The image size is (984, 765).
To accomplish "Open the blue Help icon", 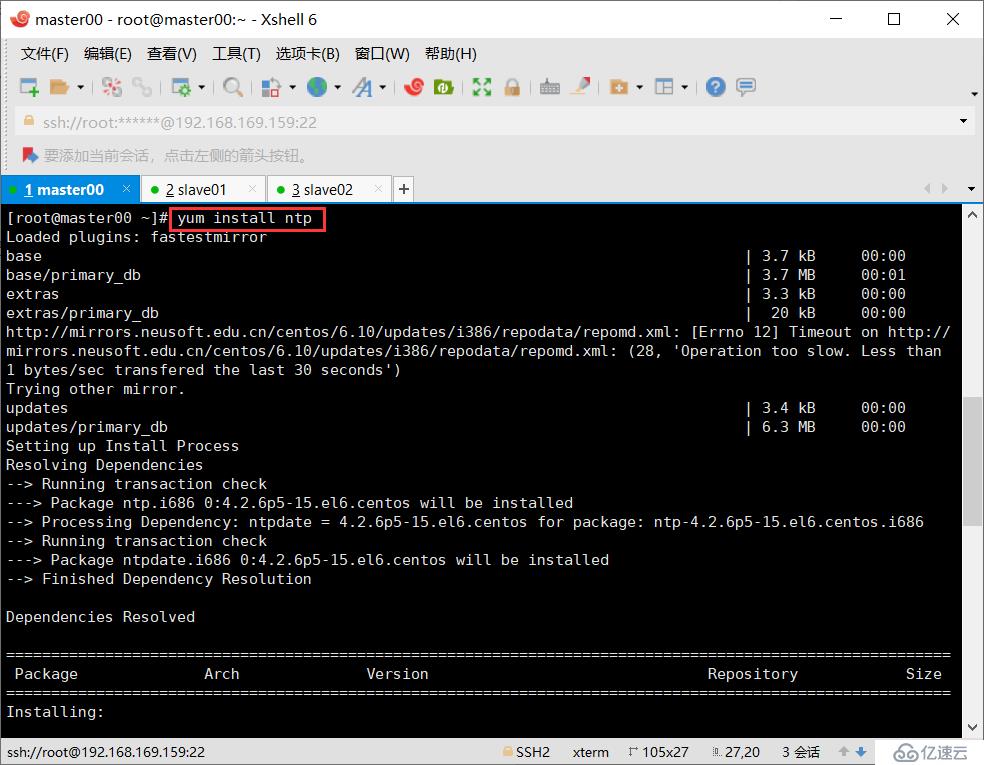I will (715, 87).
